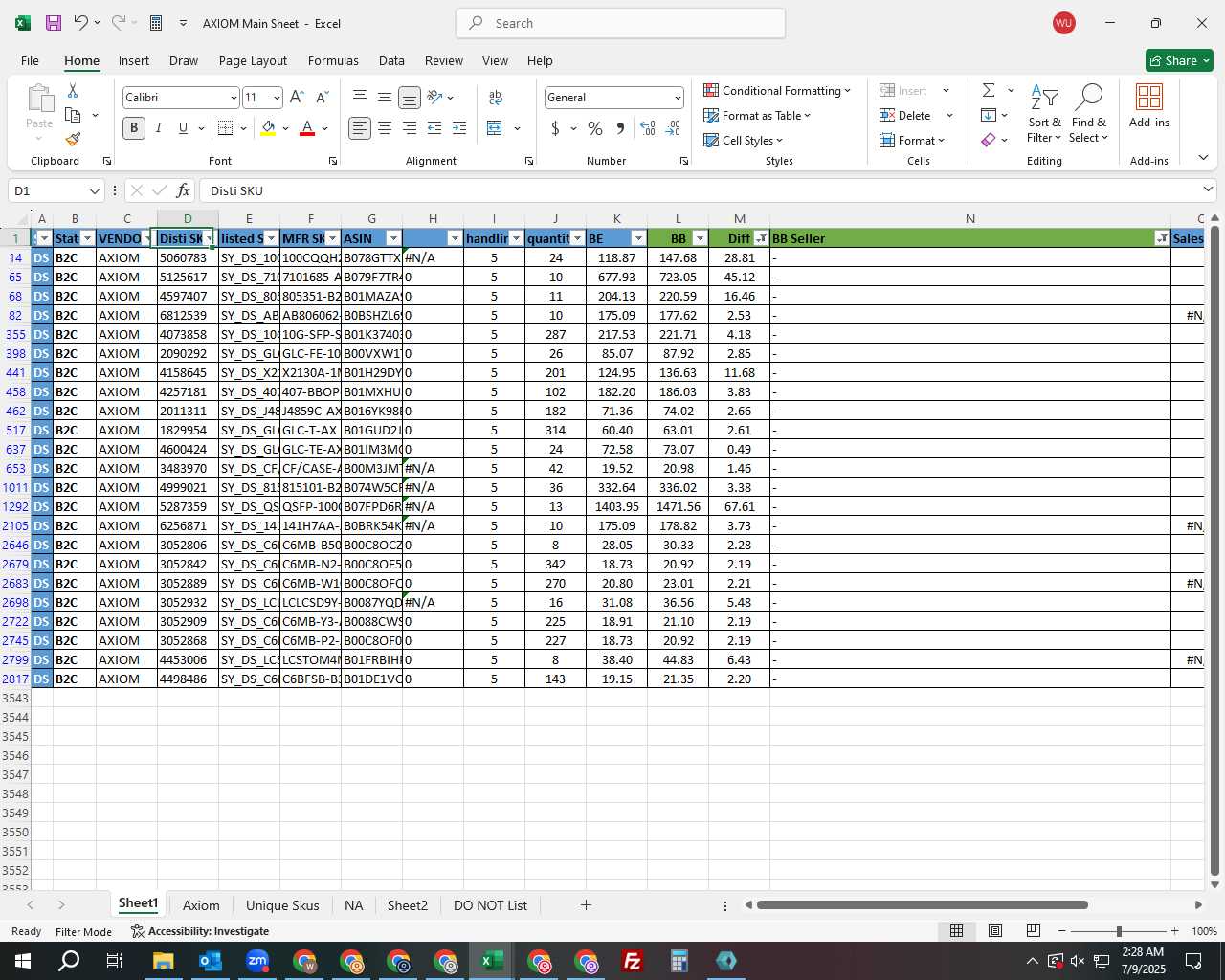Click the Copy icon in Clipboard group
1225x980 pixels.
[73, 115]
